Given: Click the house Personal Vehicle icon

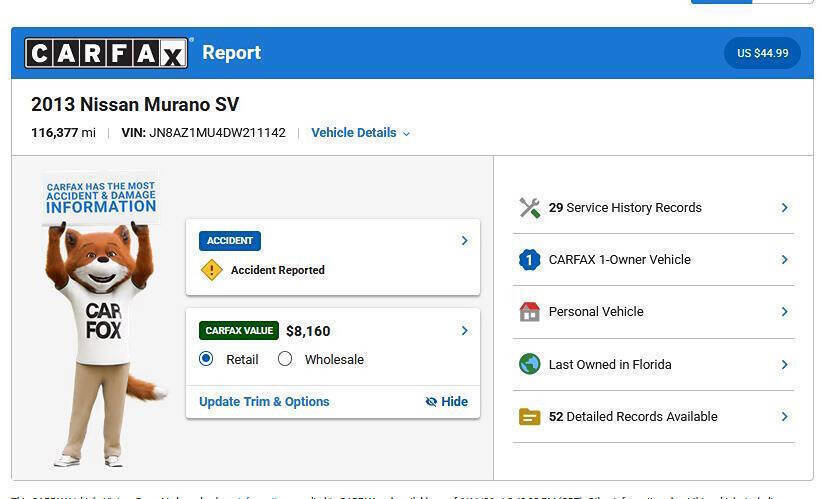Looking at the screenshot, I should [x=530, y=312].
